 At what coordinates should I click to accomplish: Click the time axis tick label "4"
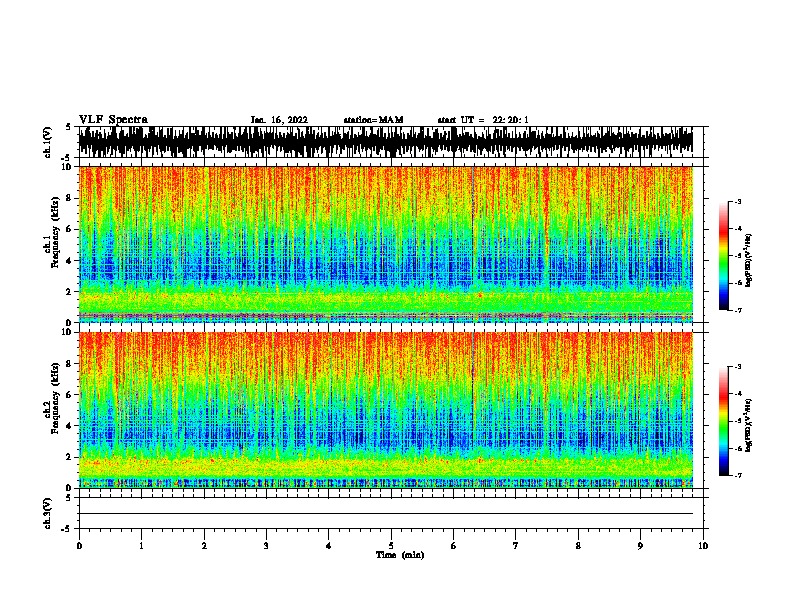coord(329,546)
